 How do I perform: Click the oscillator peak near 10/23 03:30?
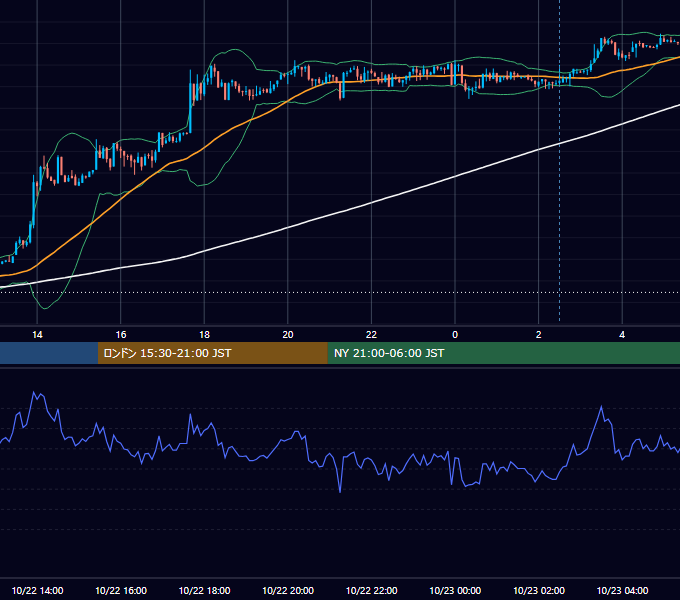pyautogui.click(x=601, y=407)
